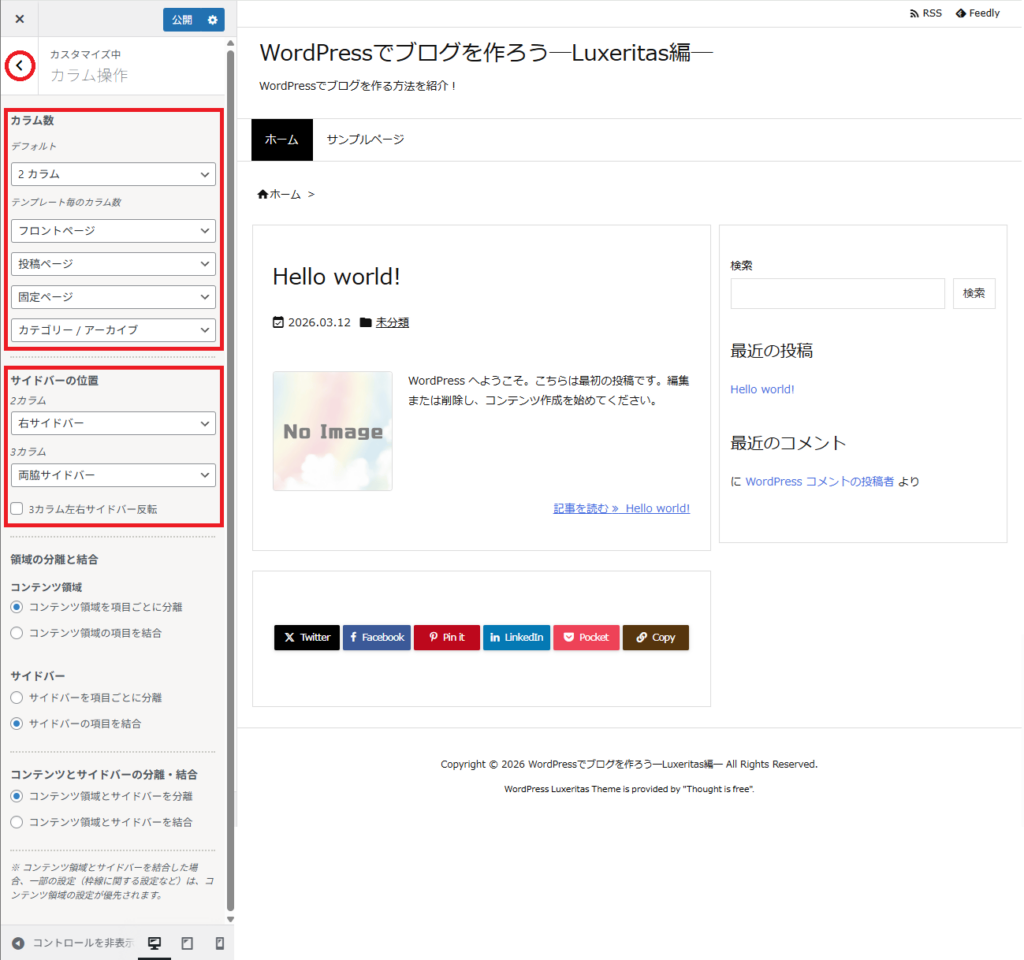Click the home icon in the breadcrumb

[x=262, y=193]
